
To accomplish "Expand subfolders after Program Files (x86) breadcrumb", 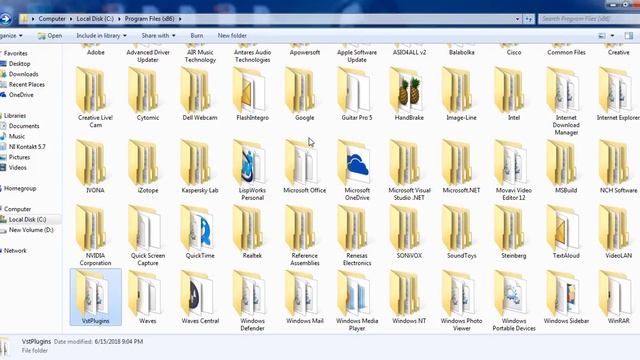I will [x=180, y=19].
